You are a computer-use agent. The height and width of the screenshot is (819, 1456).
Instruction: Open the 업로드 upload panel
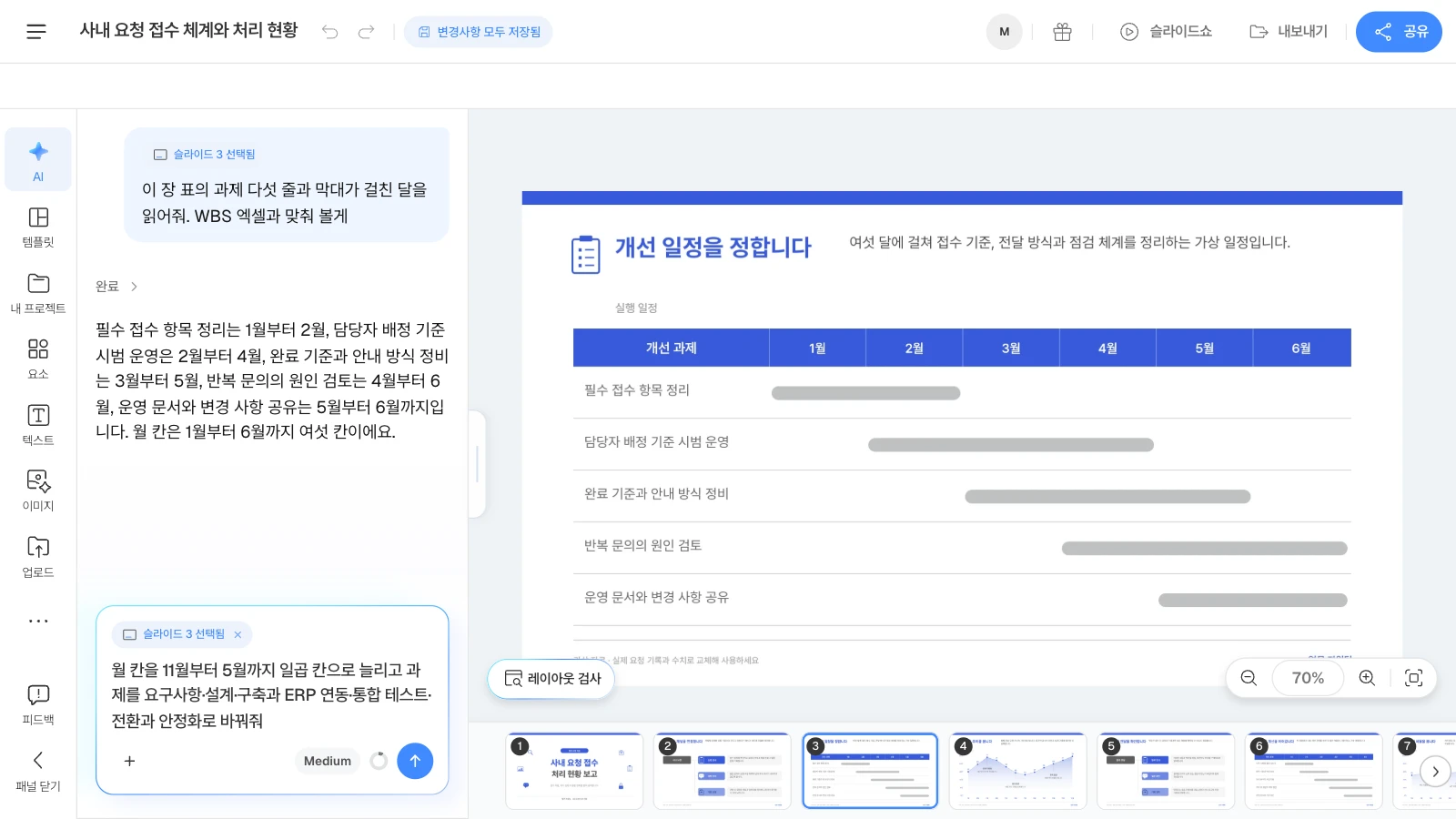point(38,557)
